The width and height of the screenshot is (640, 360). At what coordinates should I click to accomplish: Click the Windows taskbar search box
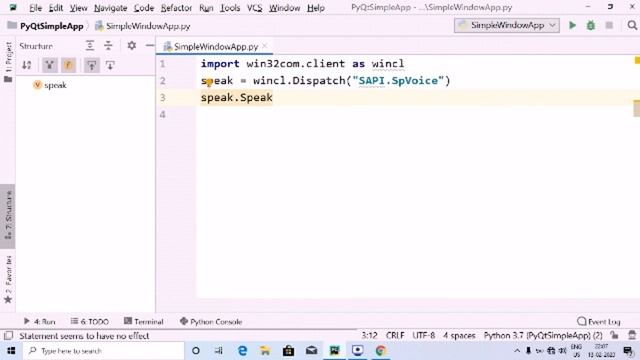coord(104,351)
